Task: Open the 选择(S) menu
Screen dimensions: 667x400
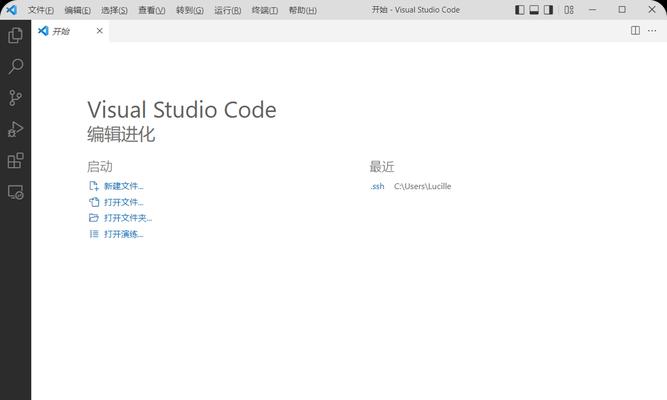Action: coord(114,10)
